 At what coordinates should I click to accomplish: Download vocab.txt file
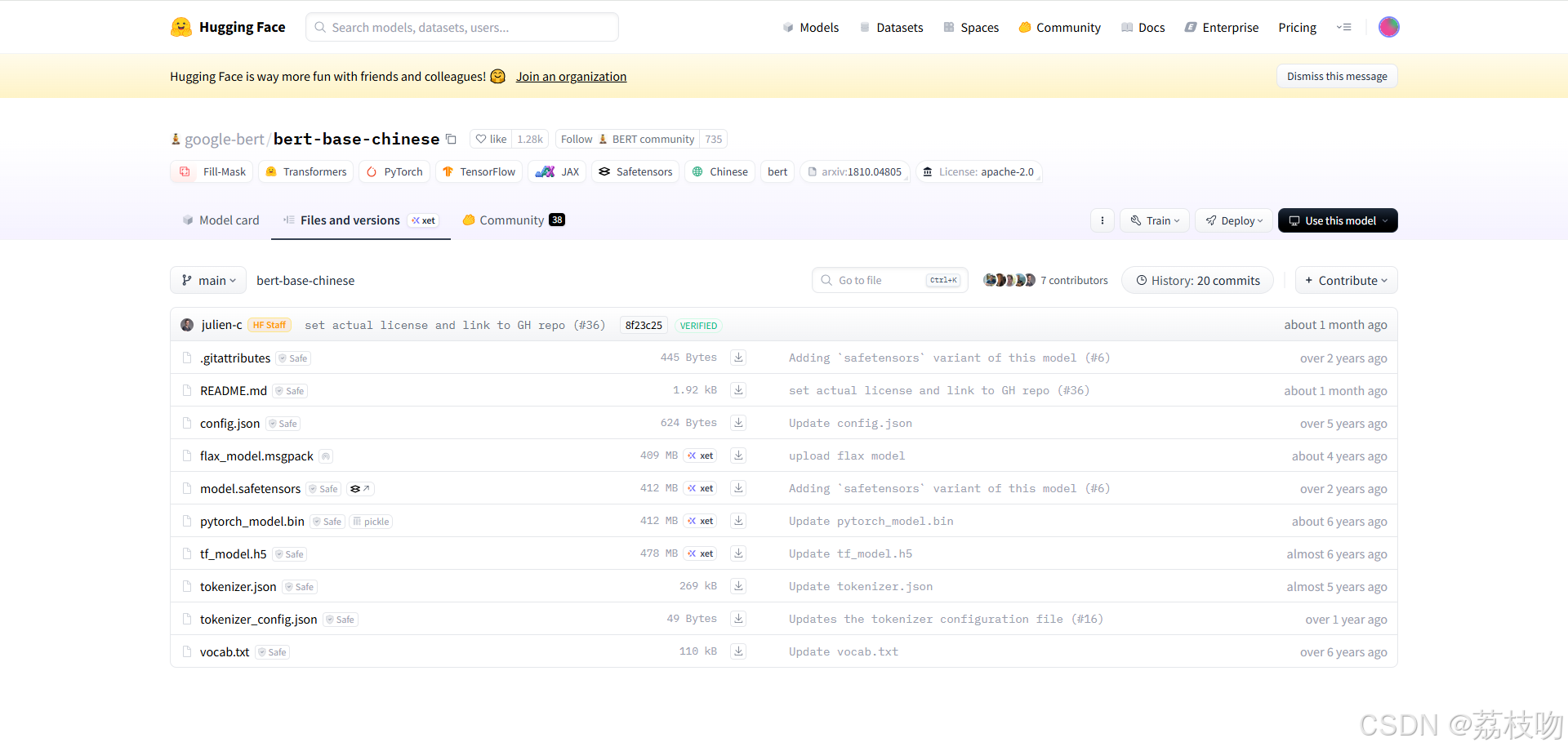tap(738, 651)
